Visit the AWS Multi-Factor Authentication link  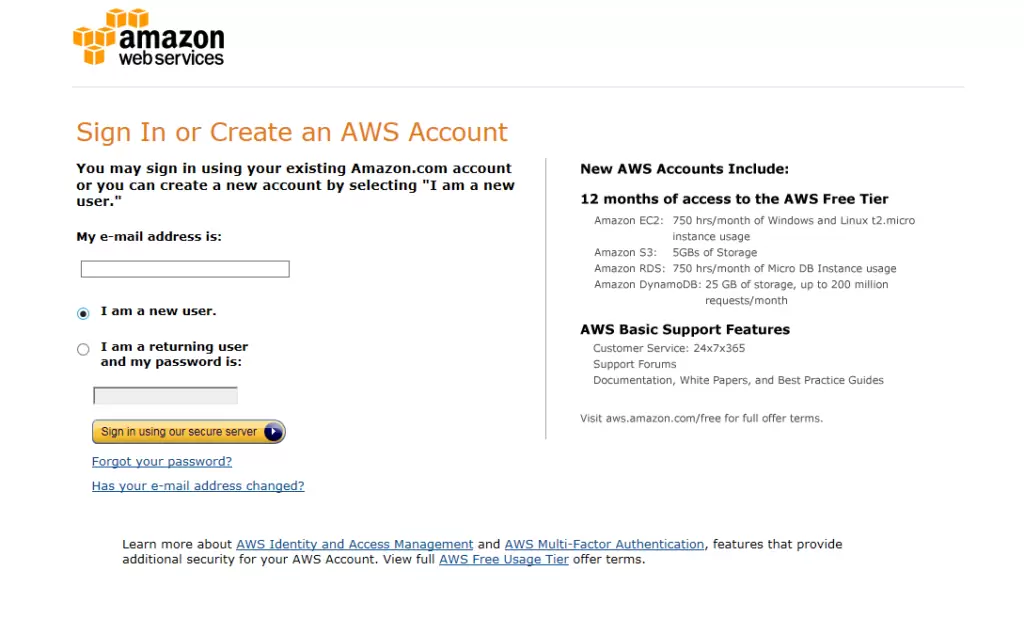(604, 545)
